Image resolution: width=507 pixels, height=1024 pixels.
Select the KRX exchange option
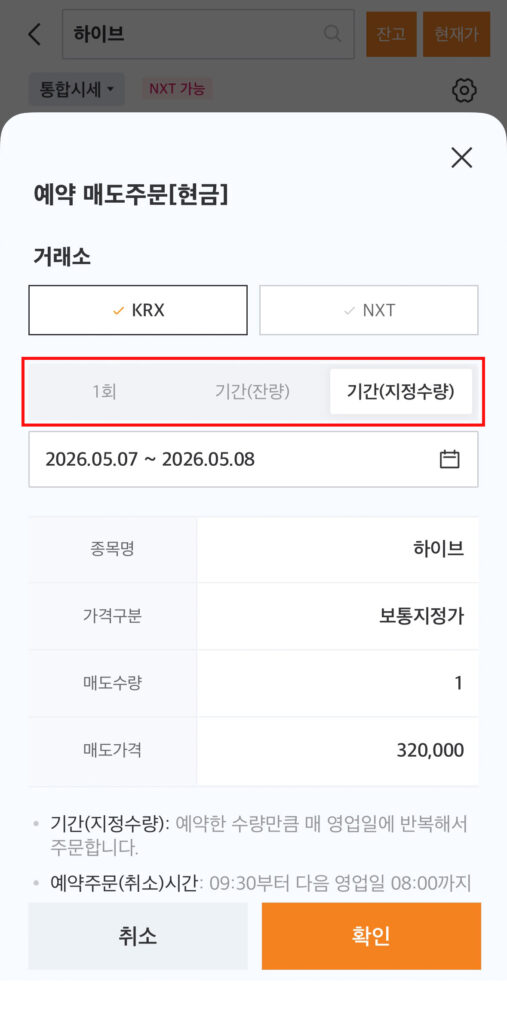[138, 310]
